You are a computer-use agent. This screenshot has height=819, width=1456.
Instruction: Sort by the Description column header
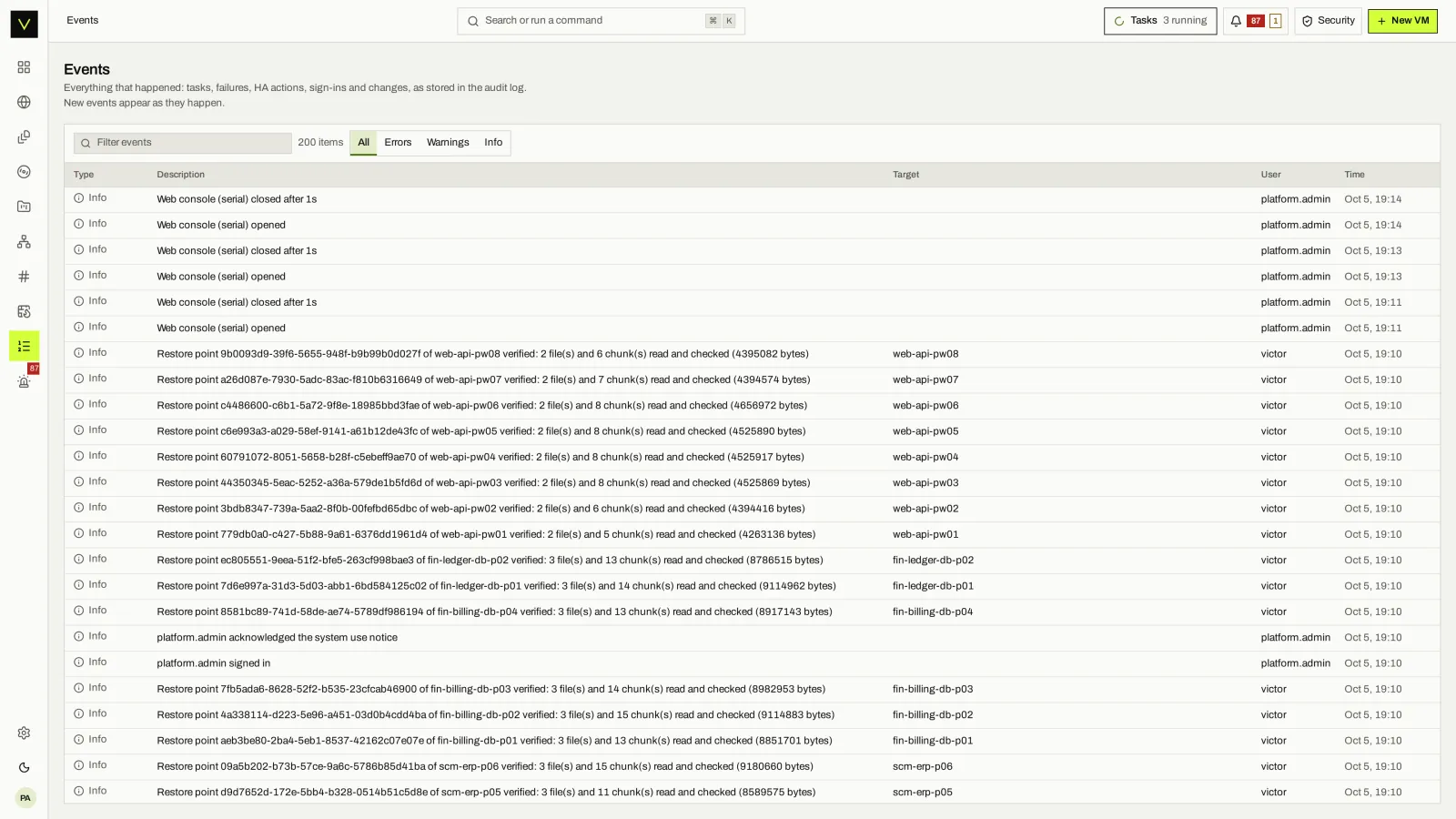point(180,175)
